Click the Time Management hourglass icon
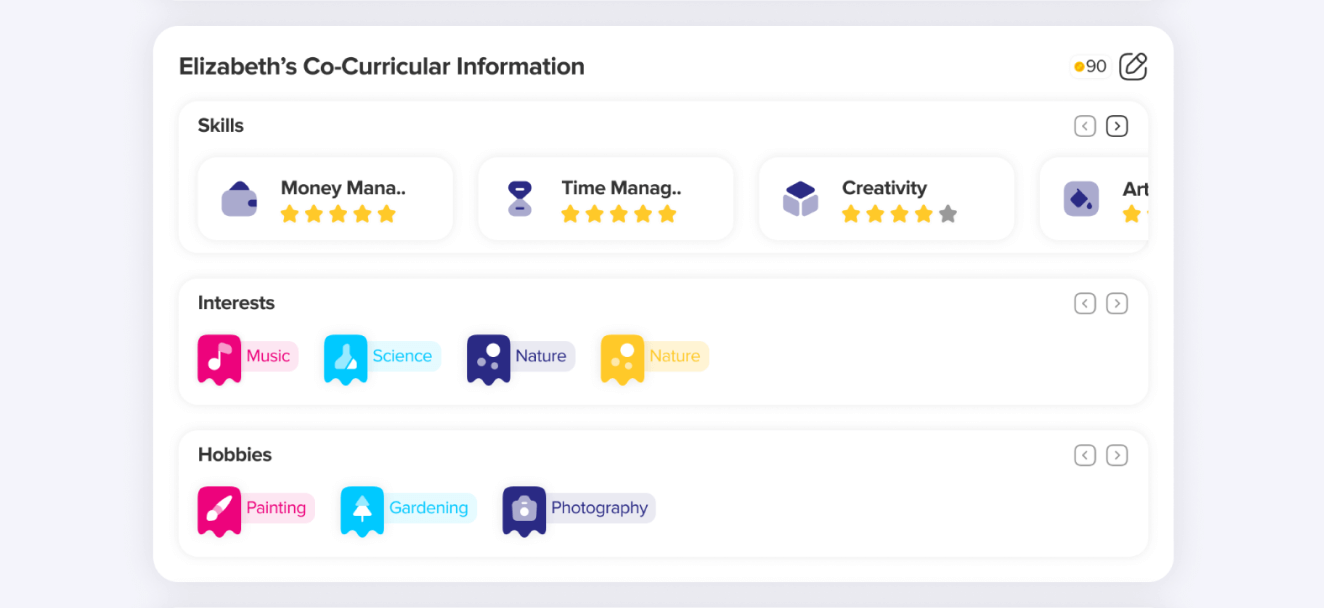 click(x=519, y=199)
